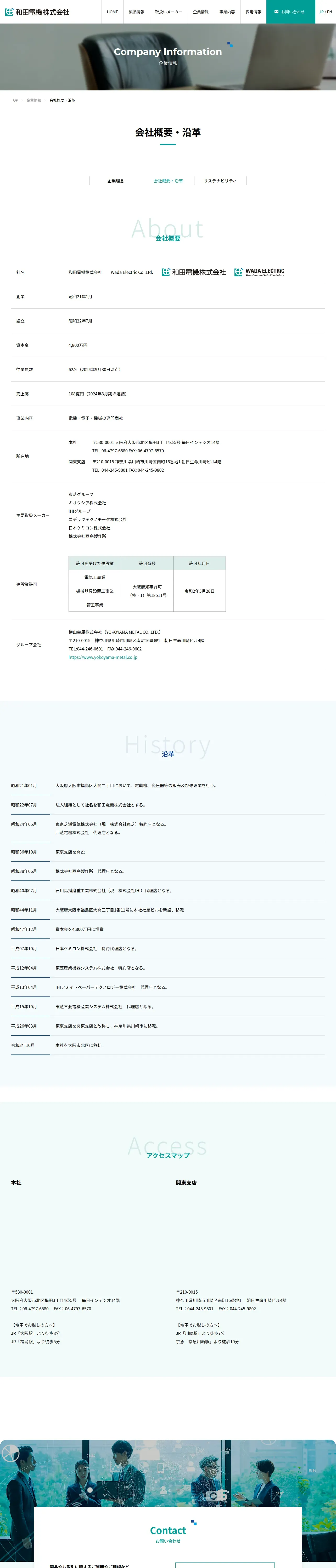Image resolution: width=336 pixels, height=1568 pixels.
Task: Click 資本金を4,800万円に増資 history entry
Action: pos(79,930)
